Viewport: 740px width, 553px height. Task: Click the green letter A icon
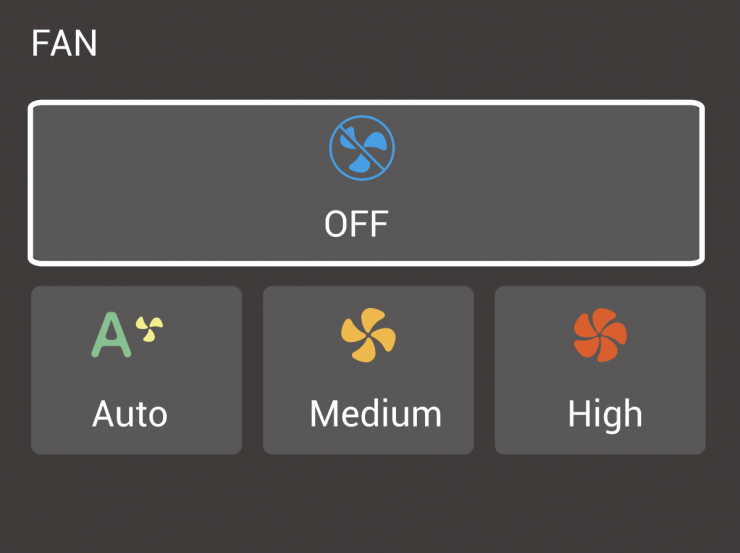pyautogui.click(x=112, y=335)
